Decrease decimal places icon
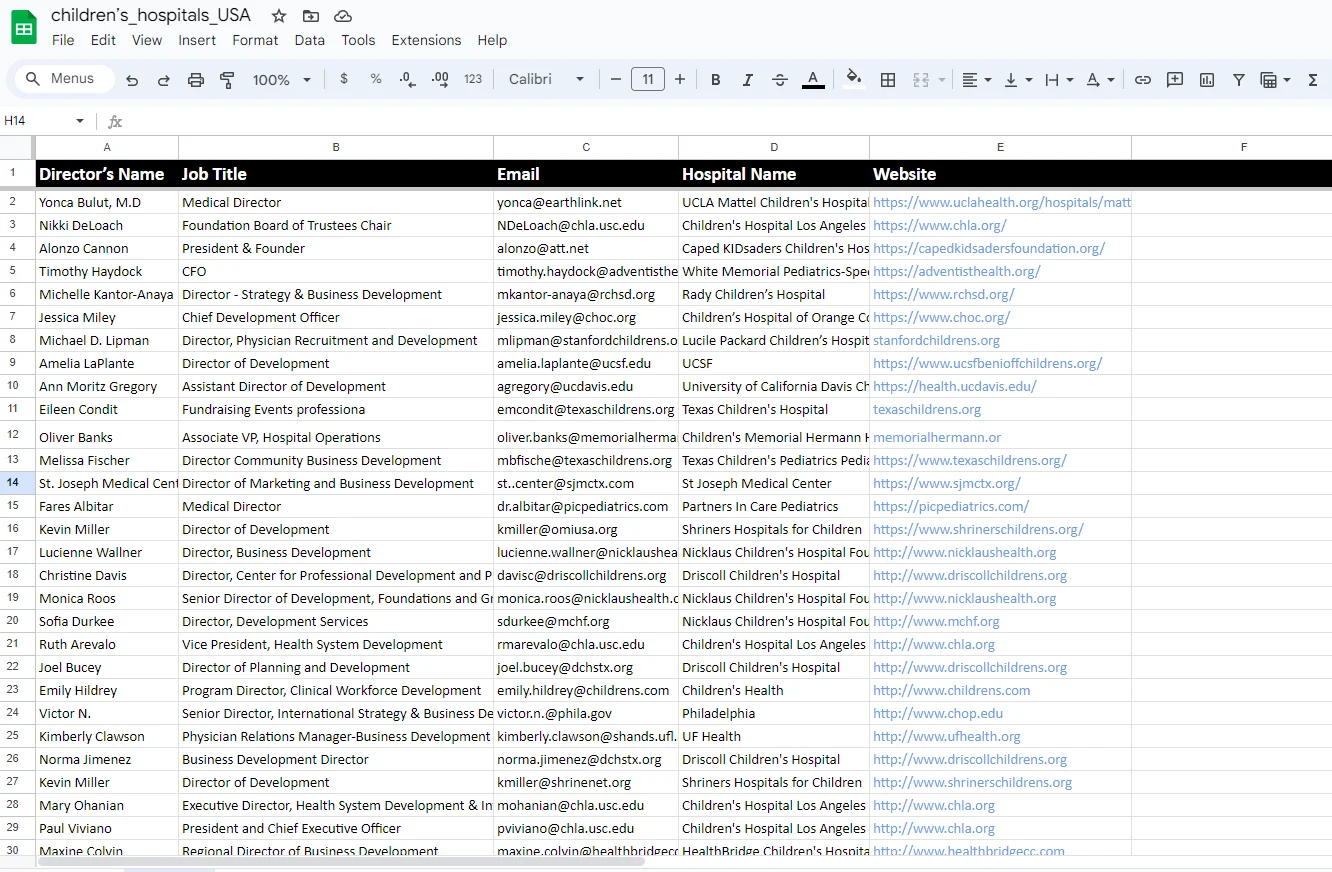This screenshot has width=1332, height=872. point(407,79)
